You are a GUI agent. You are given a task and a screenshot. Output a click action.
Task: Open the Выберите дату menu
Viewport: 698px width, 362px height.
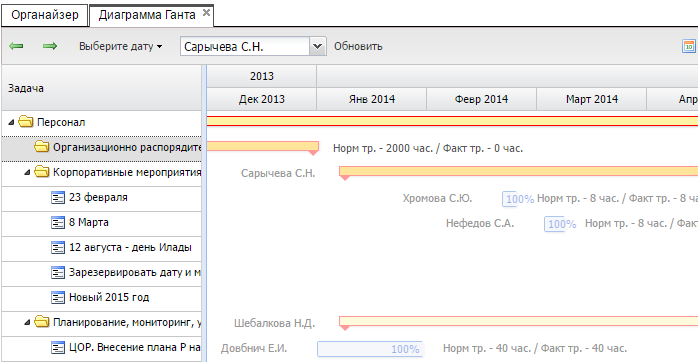pyautogui.click(x=120, y=46)
